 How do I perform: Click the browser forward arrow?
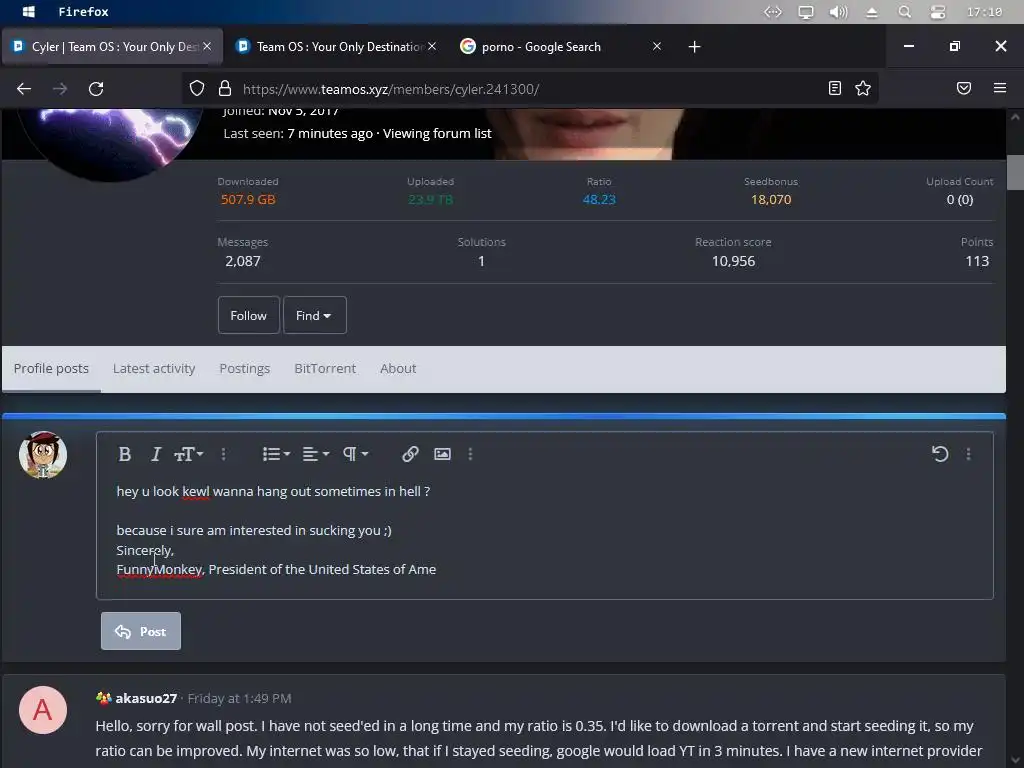[x=60, y=89]
